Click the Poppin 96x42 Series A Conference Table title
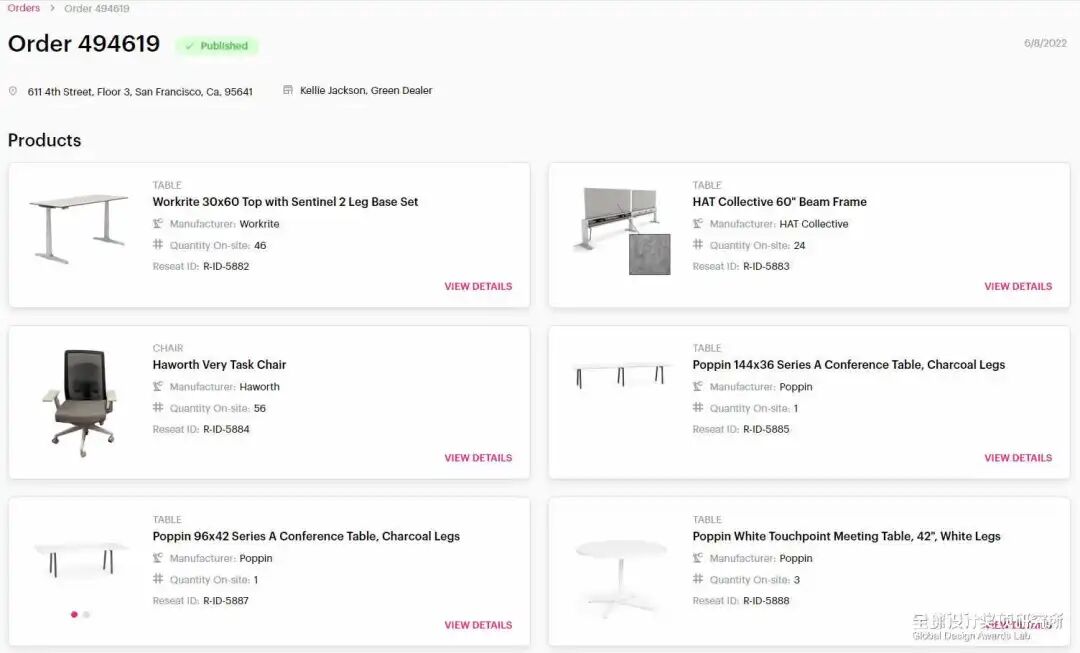The height and width of the screenshot is (653, 1080). [x=306, y=537]
